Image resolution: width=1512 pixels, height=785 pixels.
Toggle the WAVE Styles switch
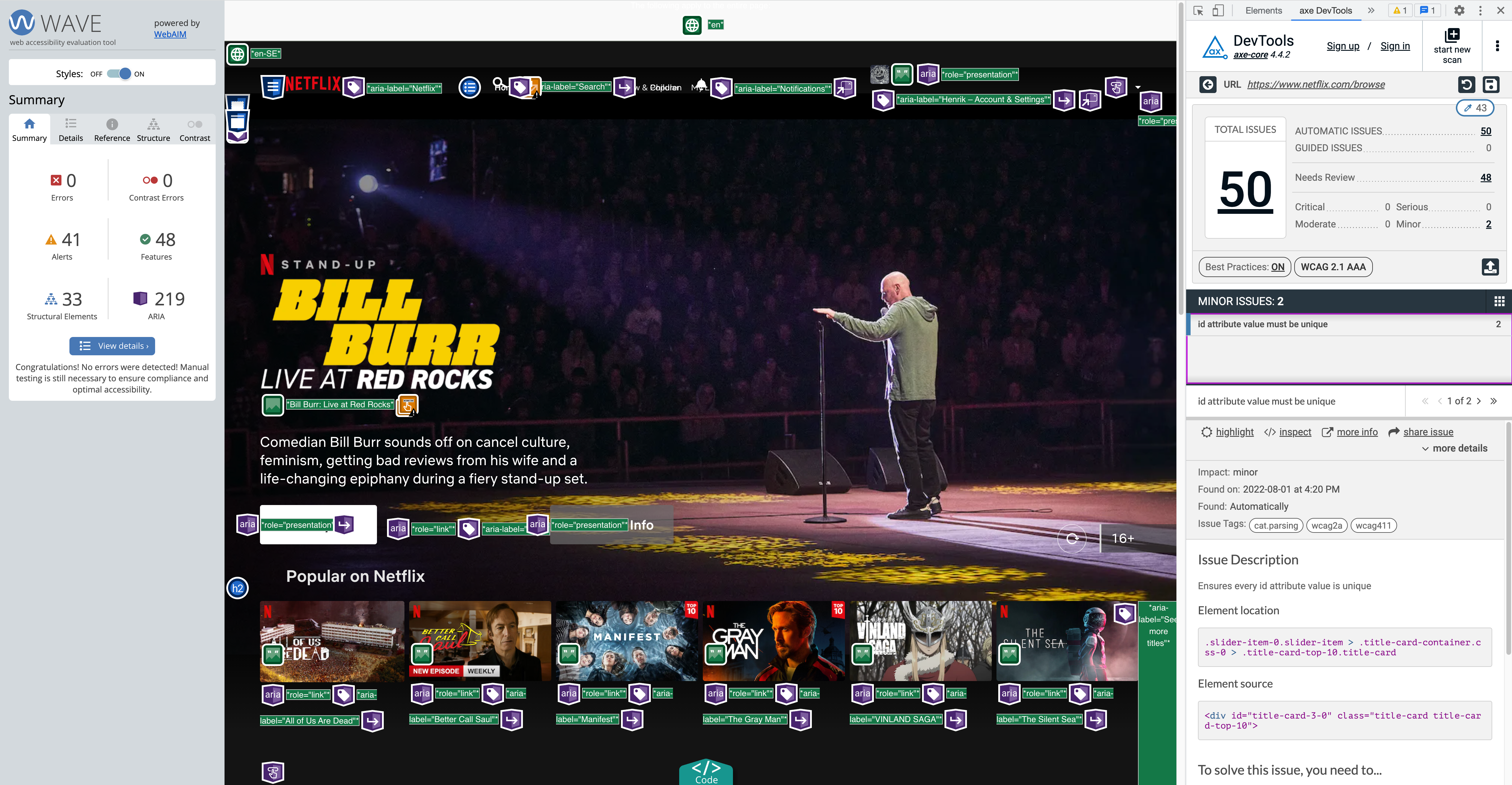point(119,74)
